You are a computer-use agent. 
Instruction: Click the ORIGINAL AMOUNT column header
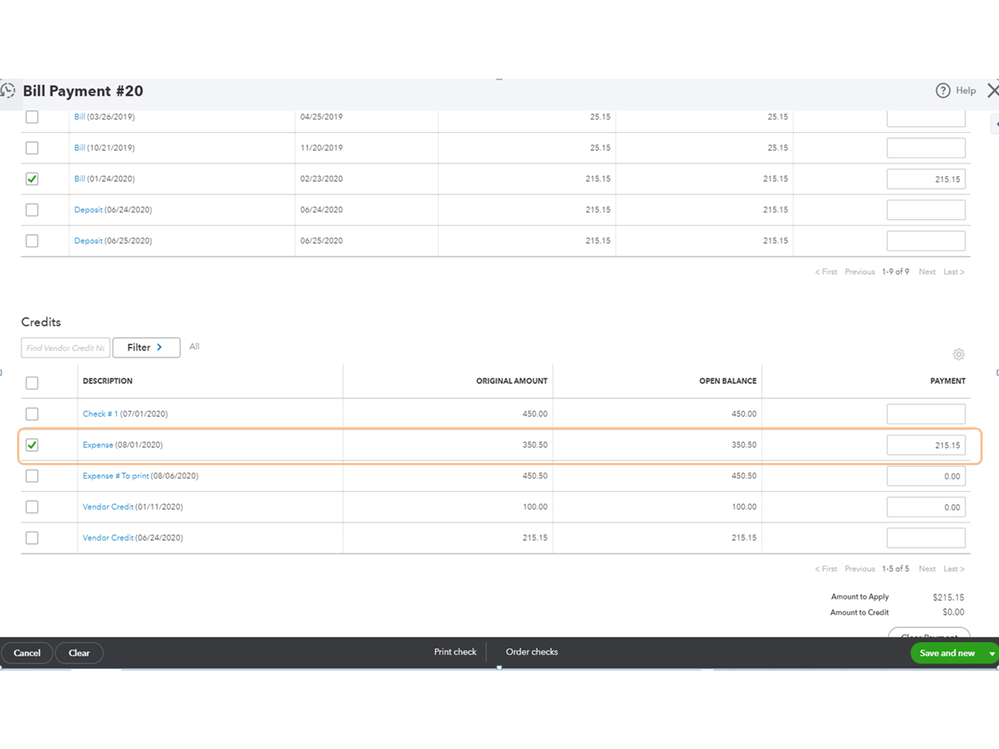click(512, 381)
